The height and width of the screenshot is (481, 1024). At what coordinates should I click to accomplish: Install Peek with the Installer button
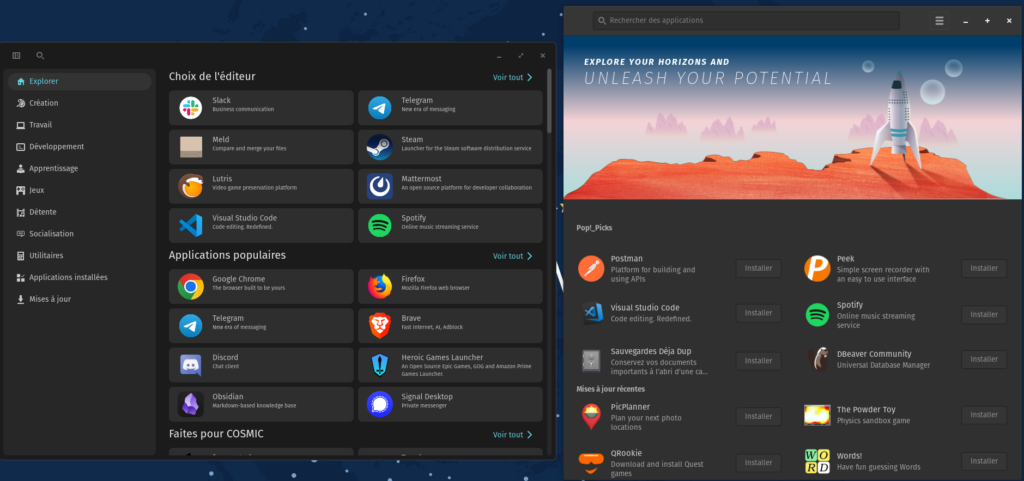(x=984, y=268)
